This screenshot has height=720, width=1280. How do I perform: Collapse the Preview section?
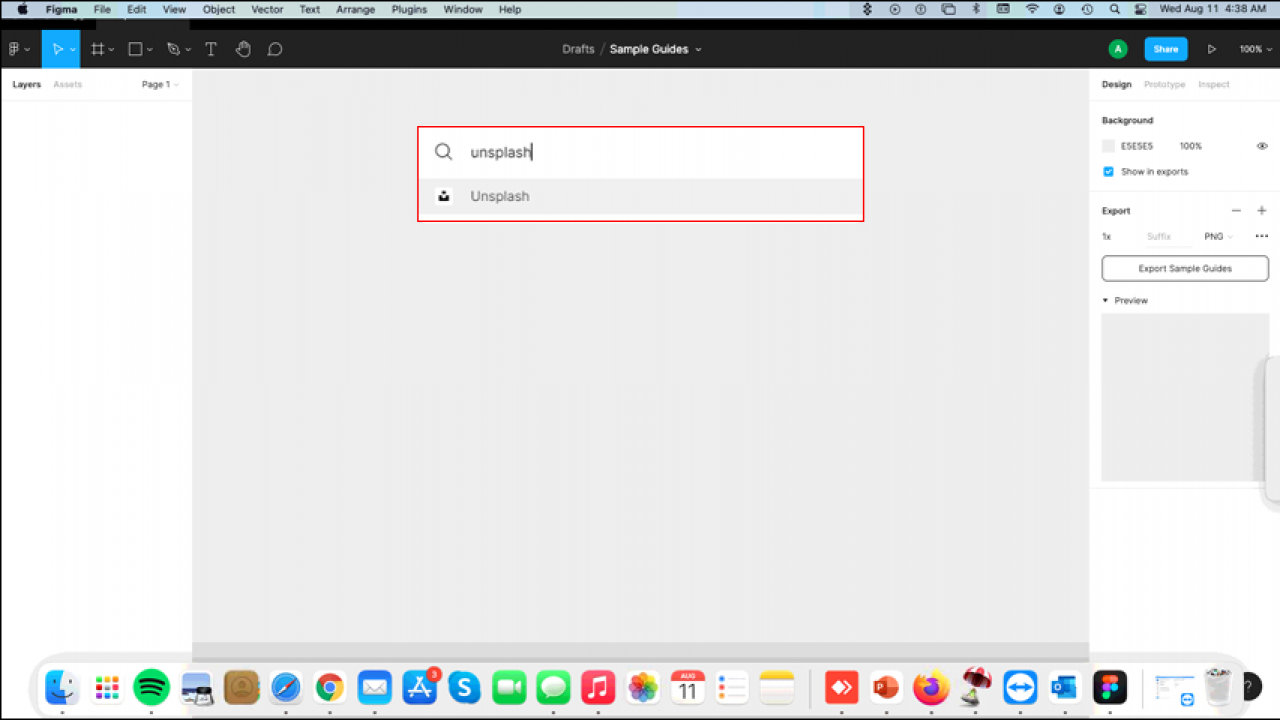[x=1105, y=300]
